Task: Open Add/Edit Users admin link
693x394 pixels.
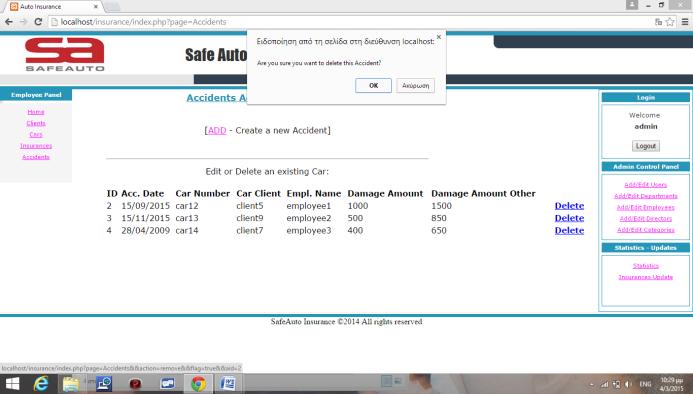Action: coord(646,184)
